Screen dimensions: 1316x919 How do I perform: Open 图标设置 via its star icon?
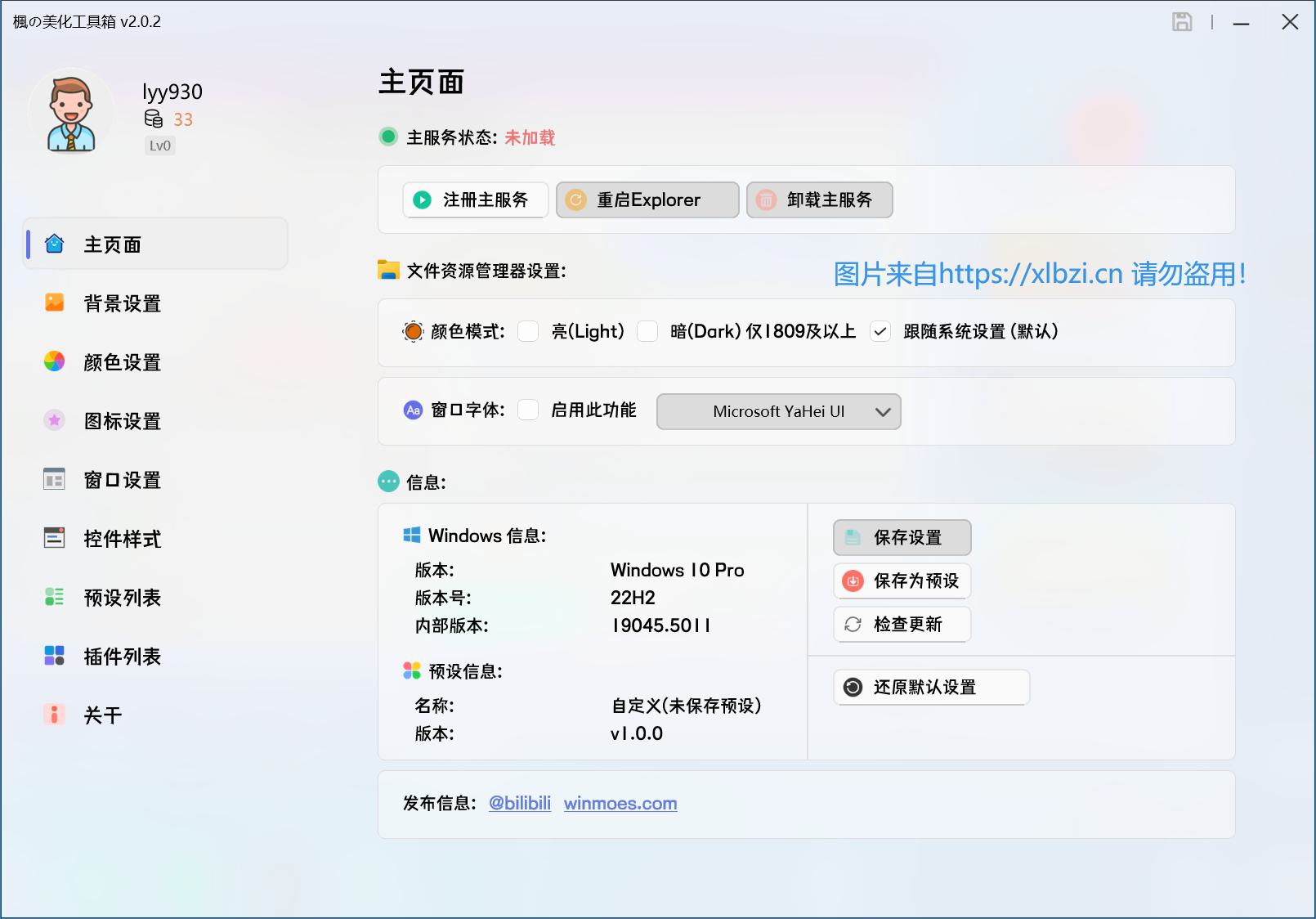[x=54, y=420]
